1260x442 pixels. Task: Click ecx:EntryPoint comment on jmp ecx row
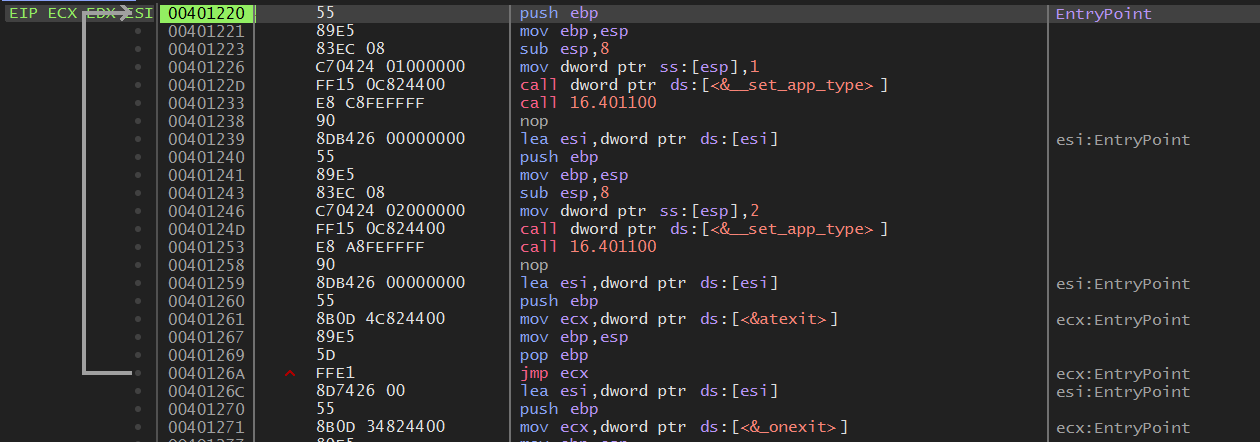[x=1123, y=373]
